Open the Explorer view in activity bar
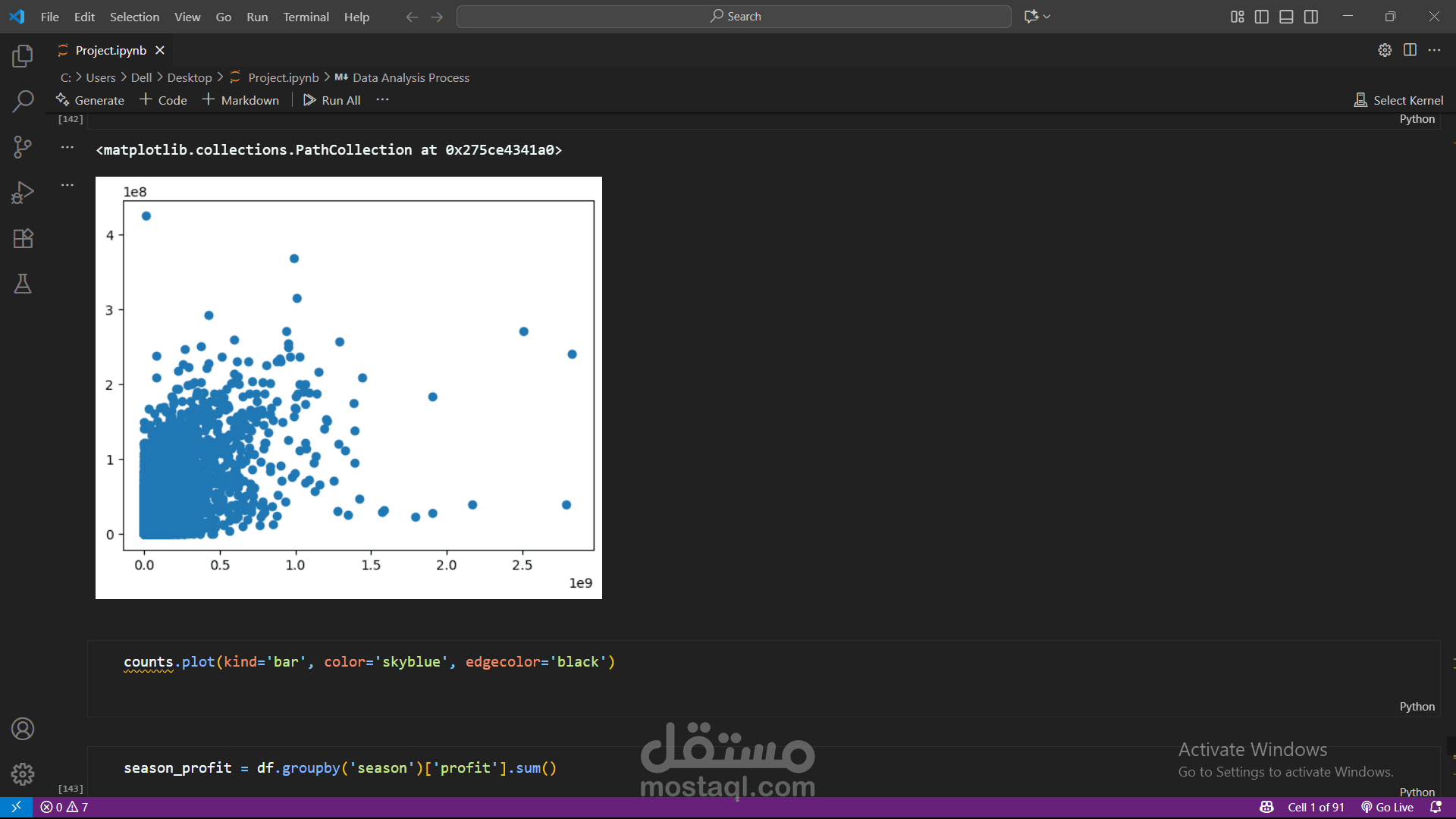Screen dimensions: 1456x819 (23, 55)
